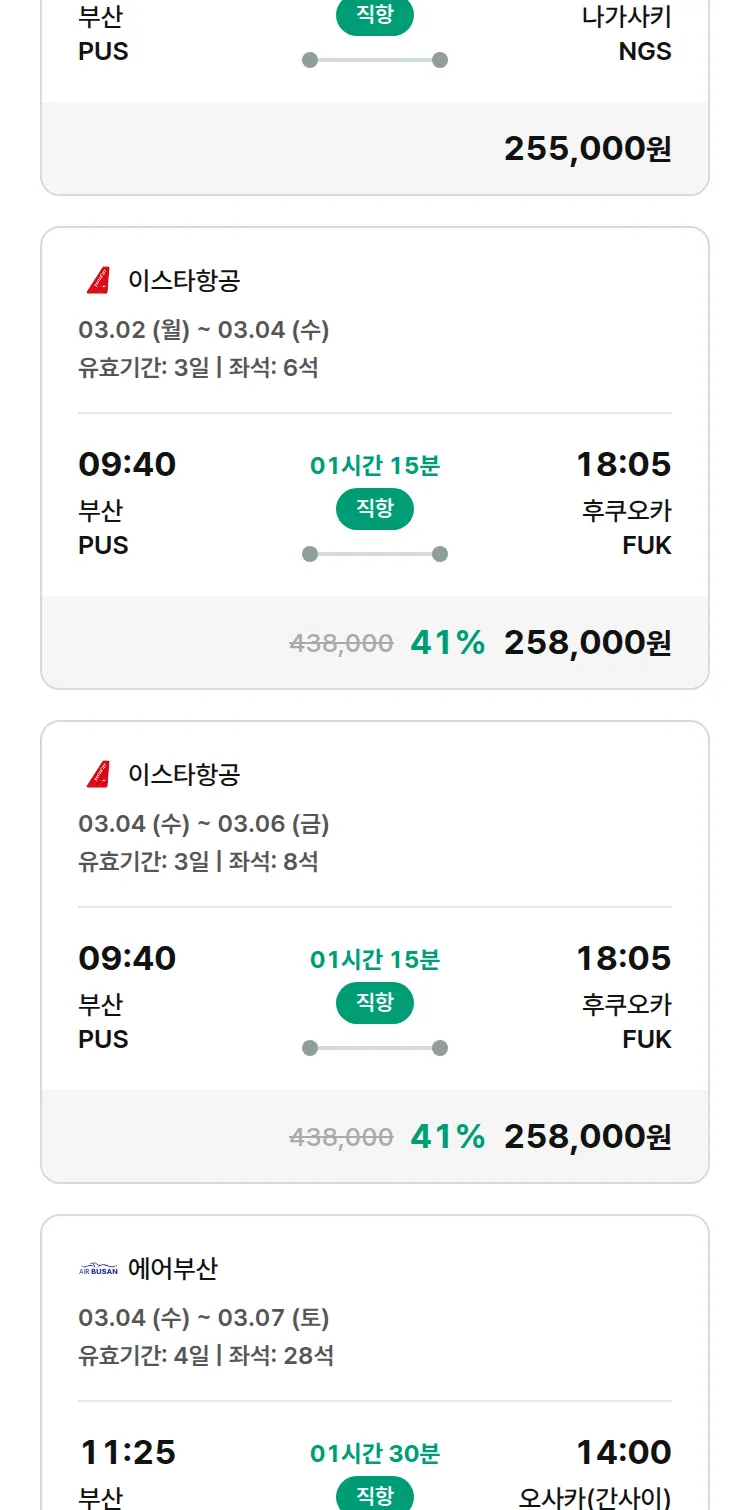Open the 에어부산 airline name link
This screenshot has width=750, height=1510.
pyautogui.click(x=173, y=1270)
